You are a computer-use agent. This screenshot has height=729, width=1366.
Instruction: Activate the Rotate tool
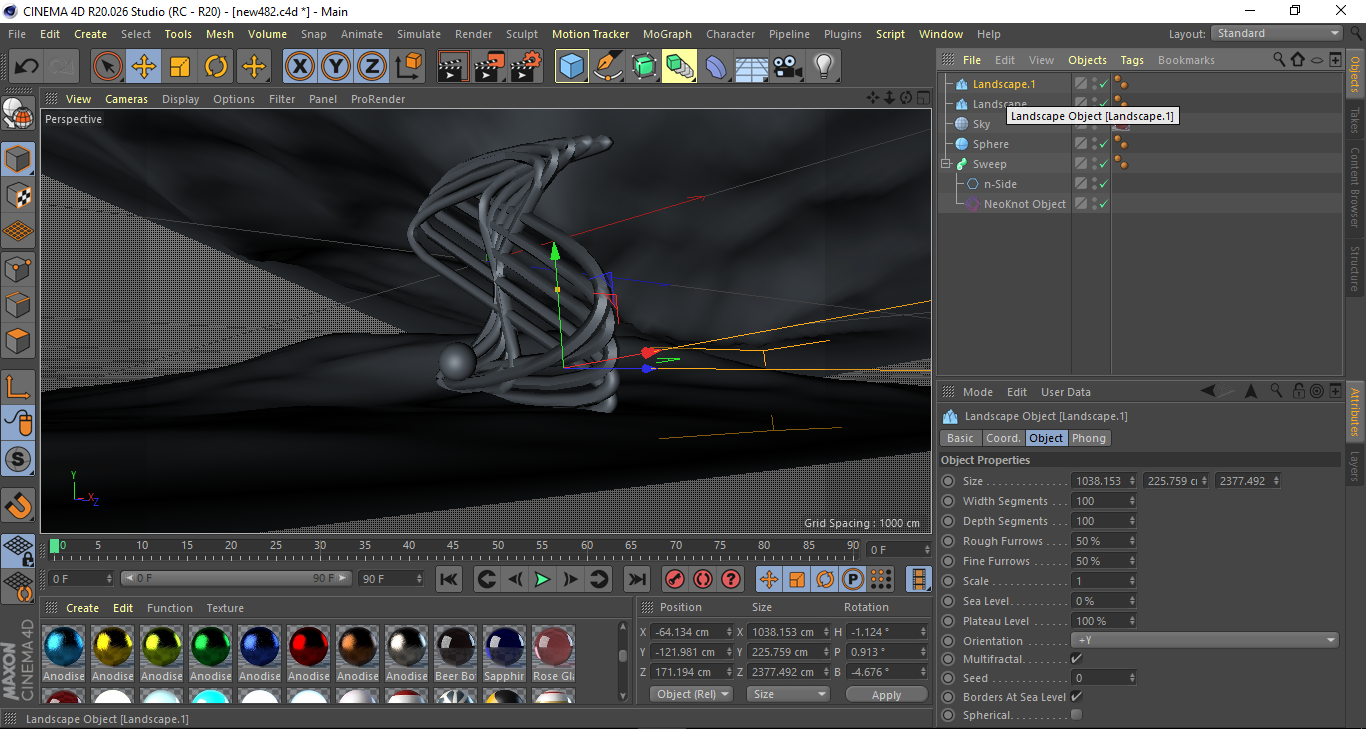point(216,67)
